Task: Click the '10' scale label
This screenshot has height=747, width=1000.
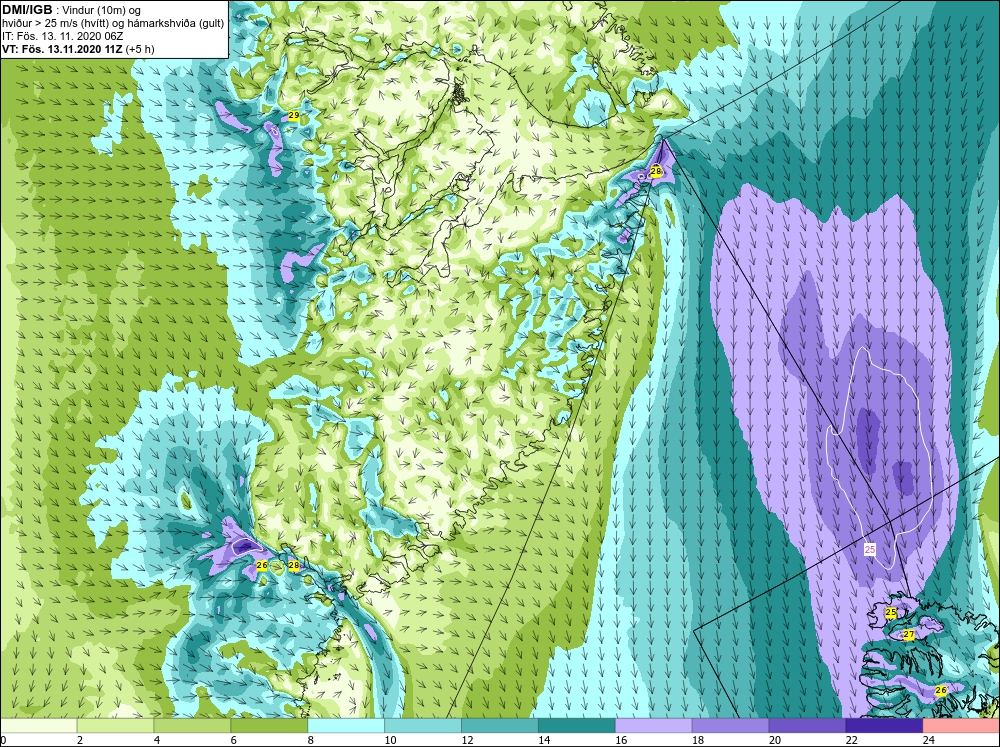Action: click(x=390, y=740)
